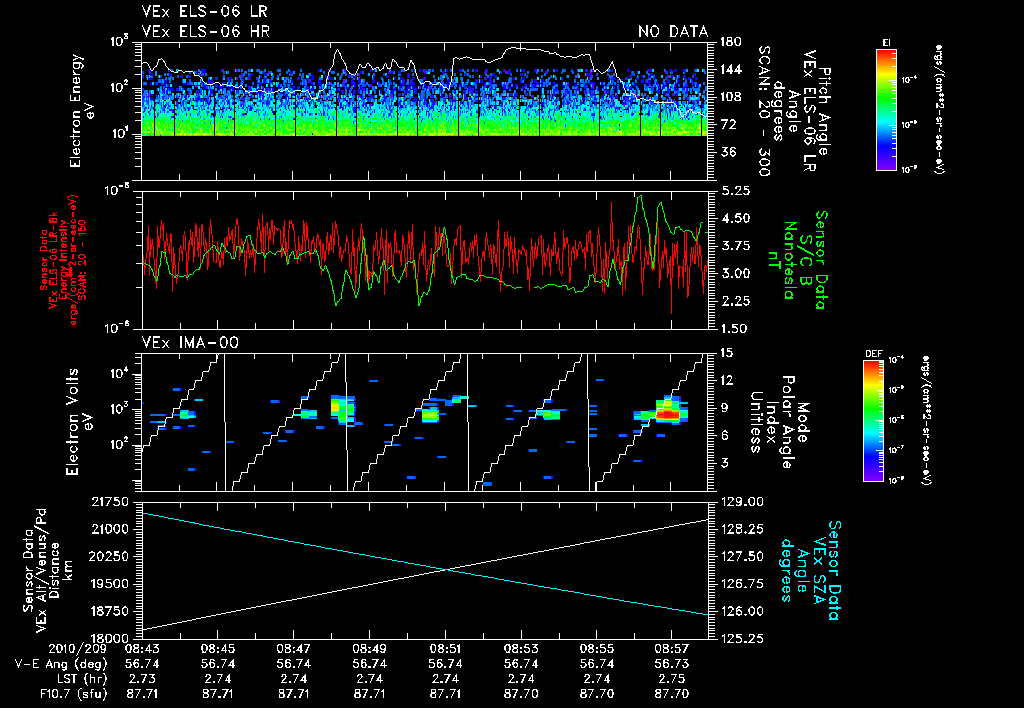Image resolution: width=1024 pixels, height=708 pixels.
Task: Click the 125.25 SZA tick label
Action: tap(741, 638)
